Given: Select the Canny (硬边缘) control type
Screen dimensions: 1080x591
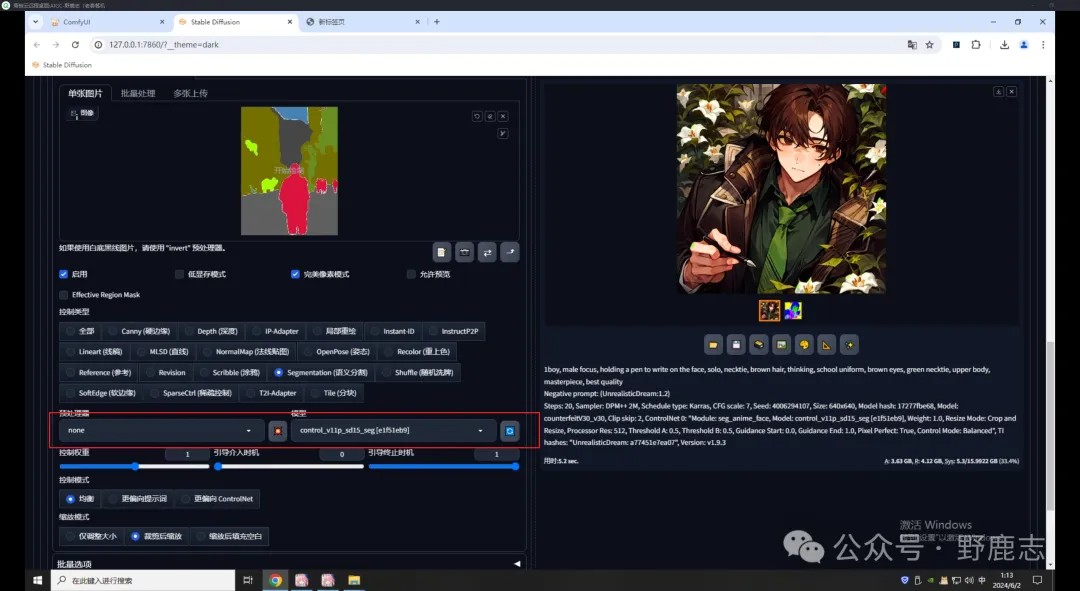Looking at the screenshot, I should pos(139,331).
